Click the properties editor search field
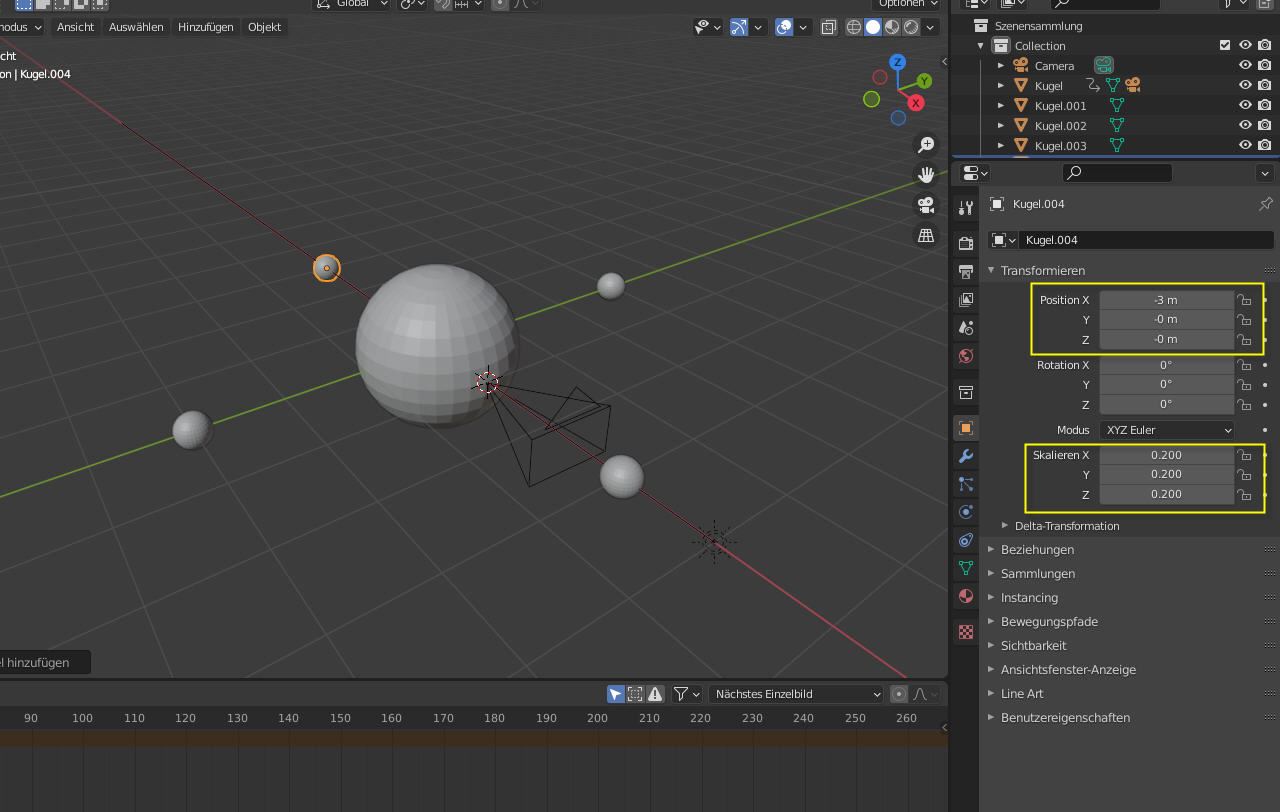Viewport: 1280px width, 812px height. click(1117, 173)
